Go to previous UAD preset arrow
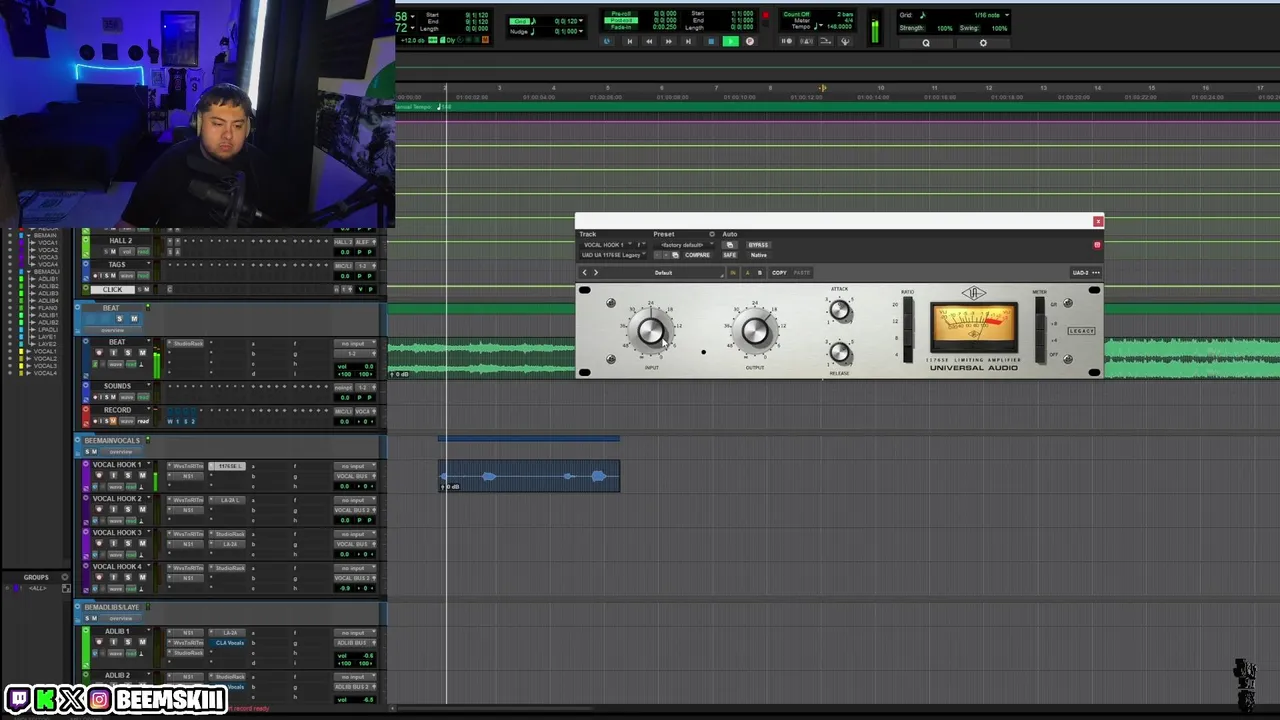1280x720 pixels. point(585,273)
